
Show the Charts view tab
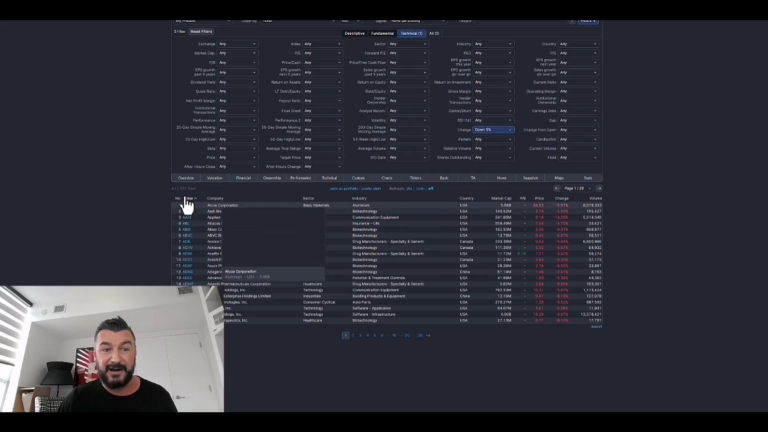pos(387,178)
